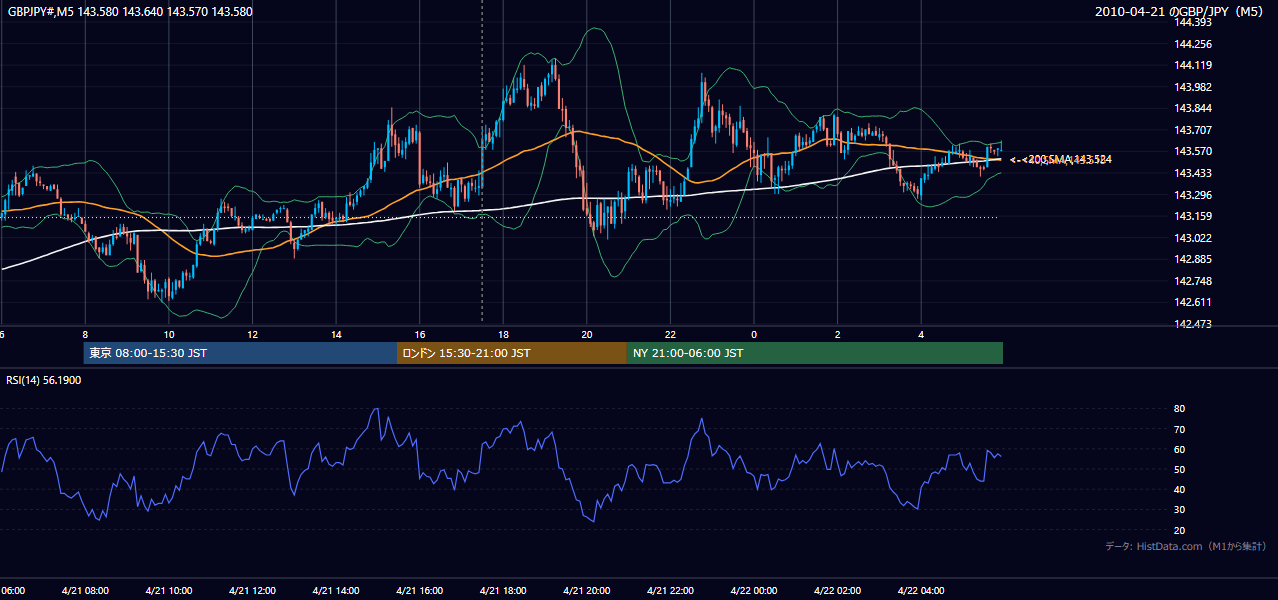Click hour label 16 under the price chart
Image resolution: width=1278 pixels, height=600 pixels.
[x=420, y=334]
